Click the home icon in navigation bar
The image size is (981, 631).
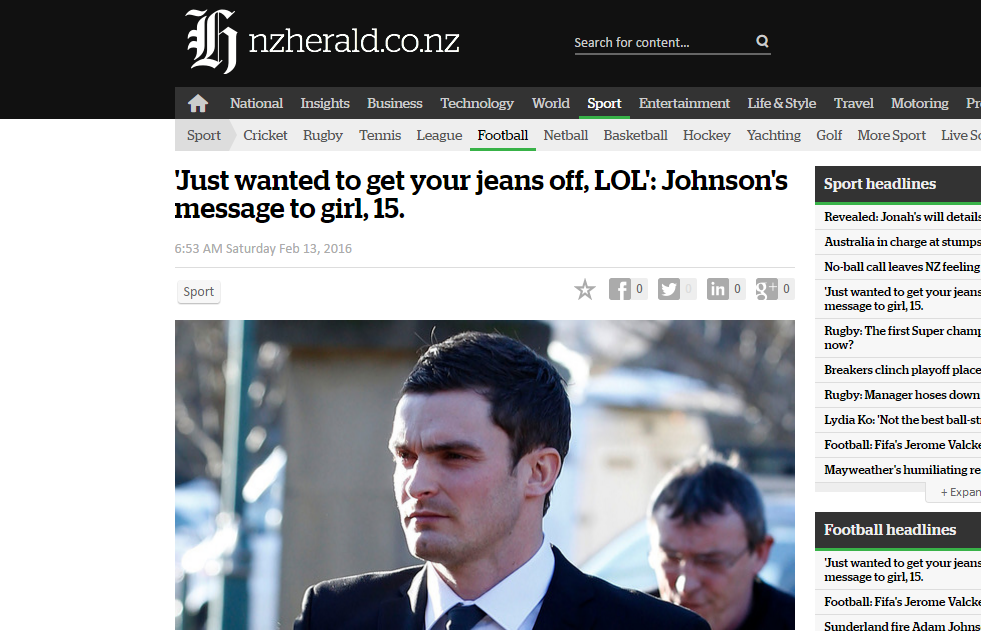tap(198, 103)
